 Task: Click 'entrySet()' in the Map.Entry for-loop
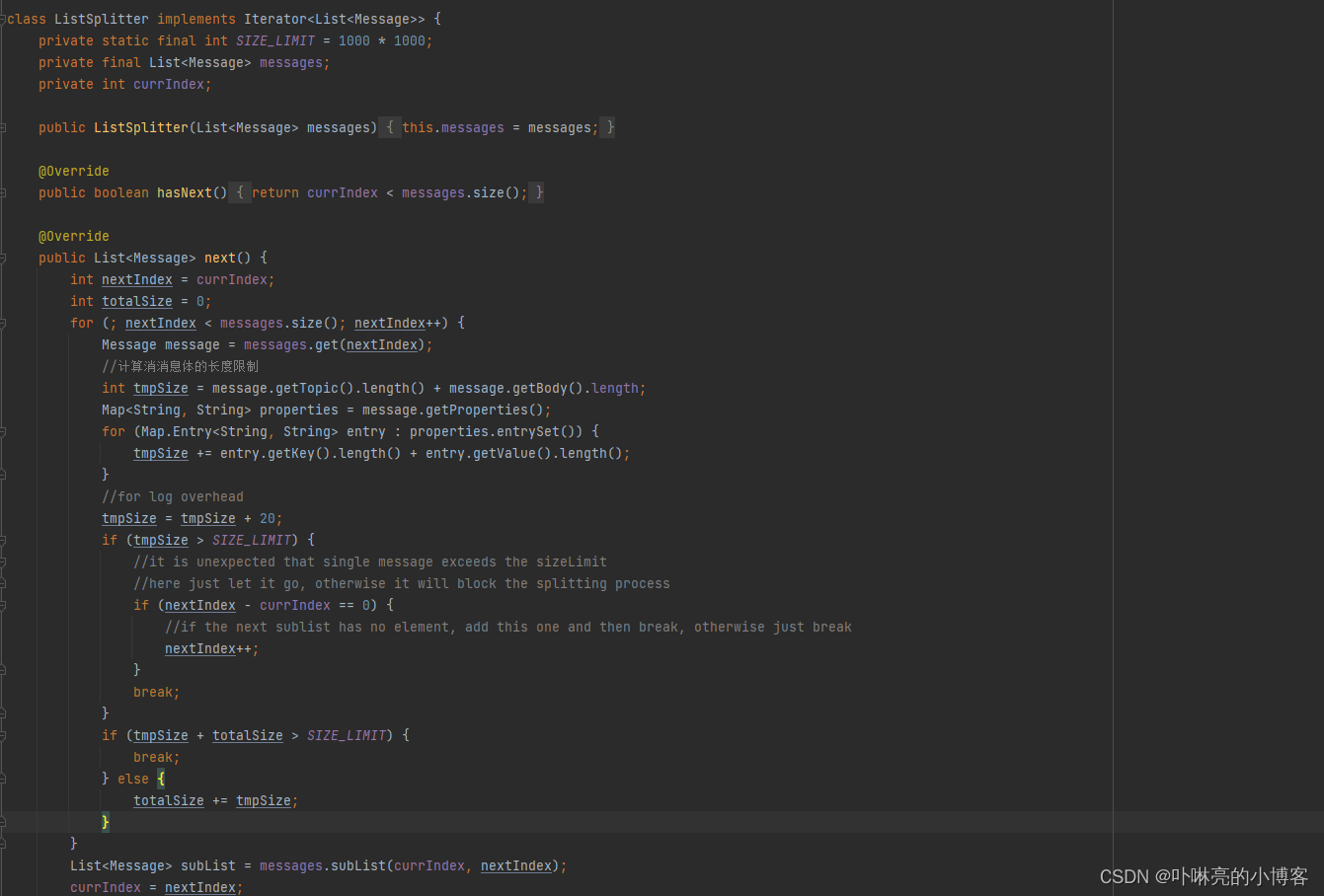pyautogui.click(x=536, y=431)
